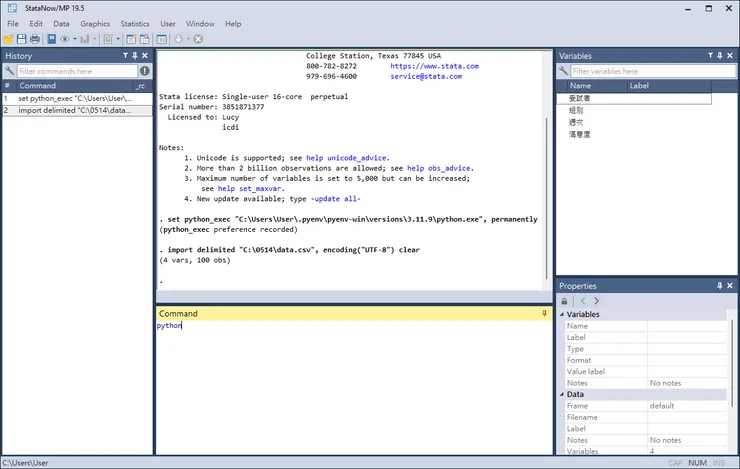Bring the Viewer forward with the eye icon
The height and width of the screenshot is (469, 740).
65,39
